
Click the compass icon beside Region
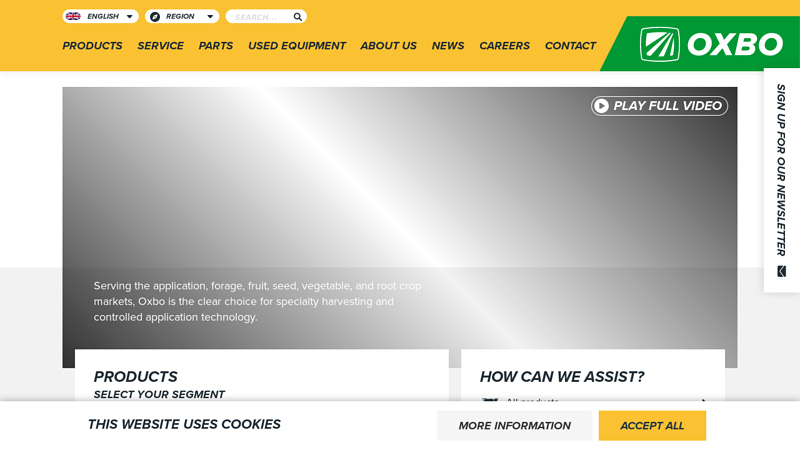(x=155, y=17)
